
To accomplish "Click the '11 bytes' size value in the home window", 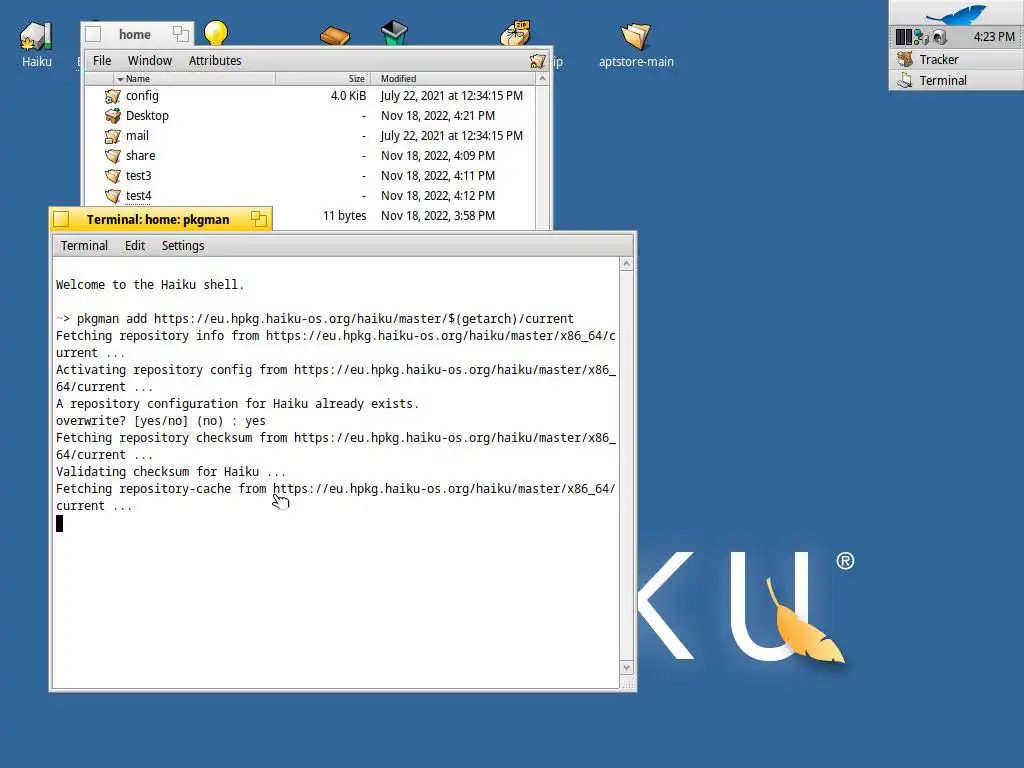I will (x=344, y=216).
